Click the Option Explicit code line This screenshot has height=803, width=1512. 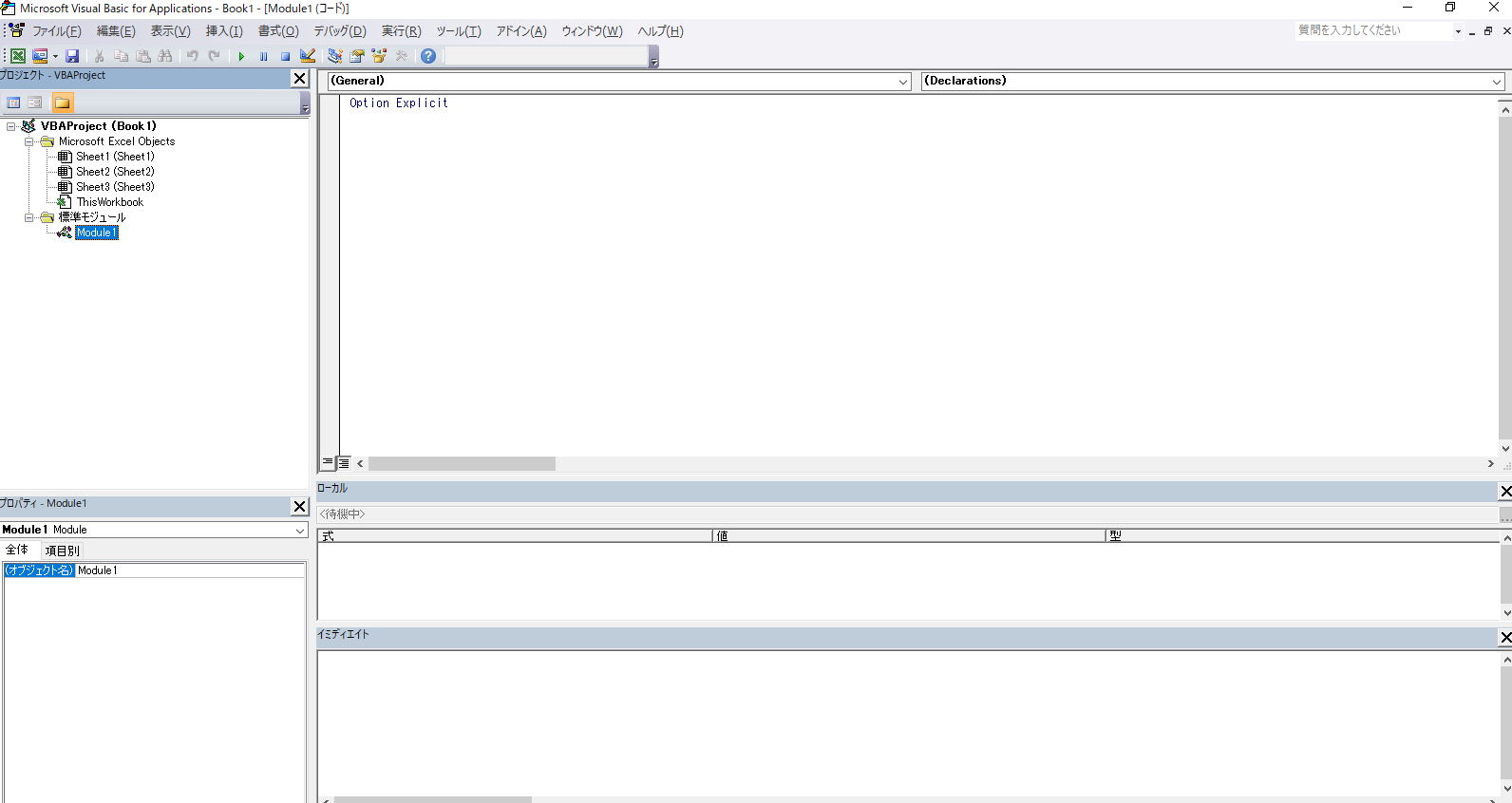coord(398,103)
